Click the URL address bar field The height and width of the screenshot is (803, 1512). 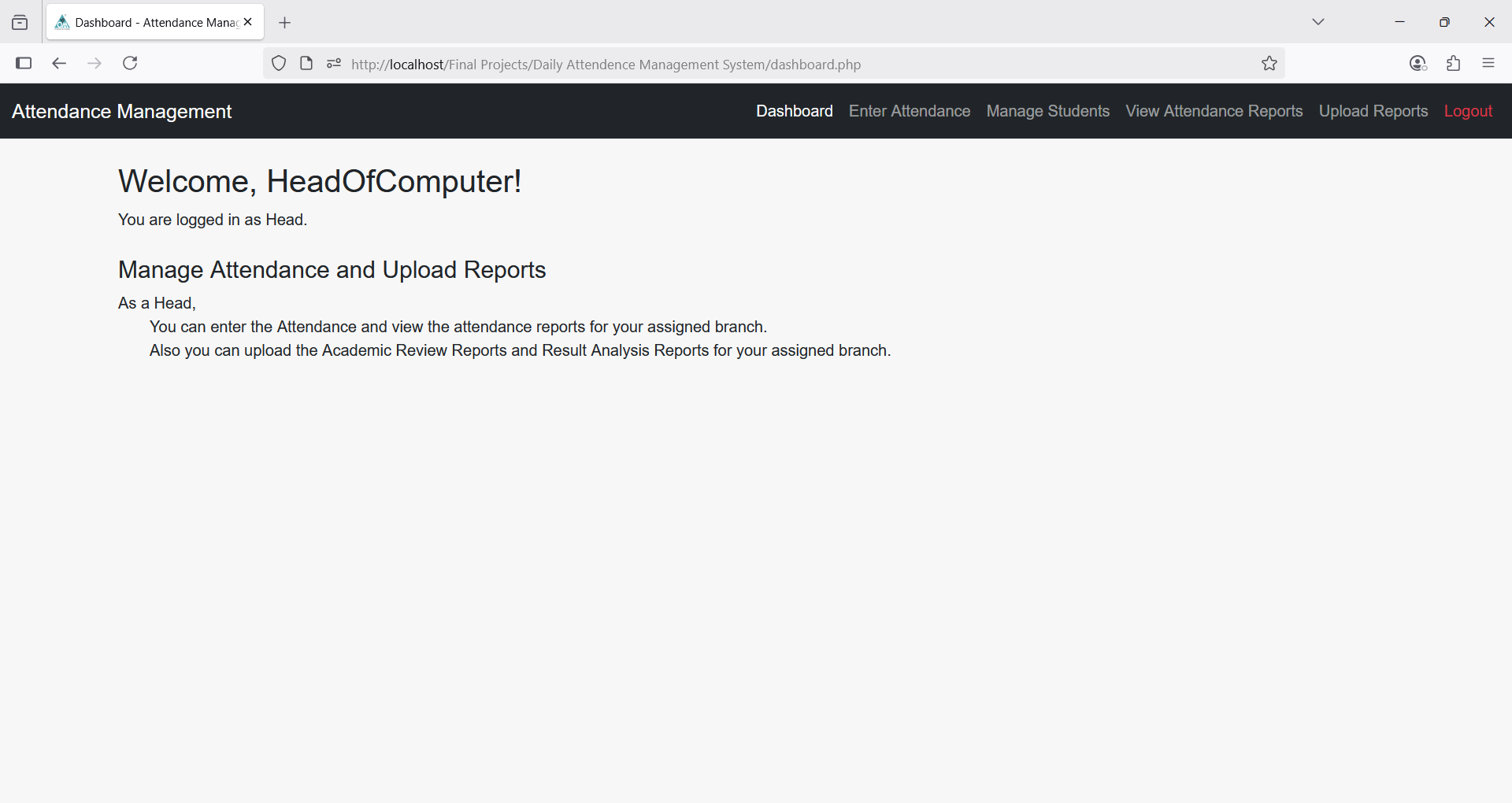pyautogui.click(x=787, y=65)
